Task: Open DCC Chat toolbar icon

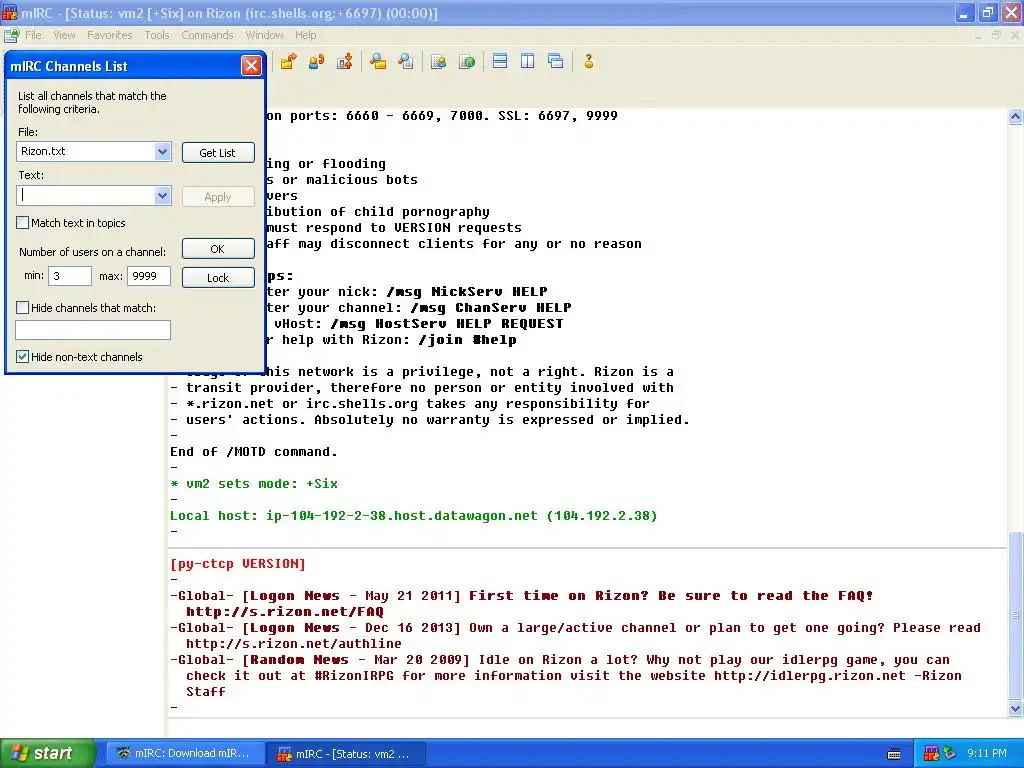Action: point(317,61)
